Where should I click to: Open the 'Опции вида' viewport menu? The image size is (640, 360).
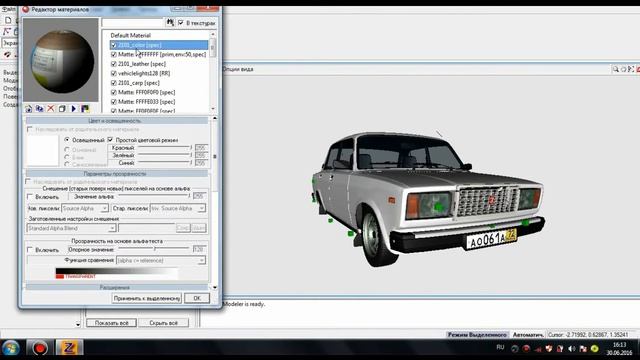(238, 69)
